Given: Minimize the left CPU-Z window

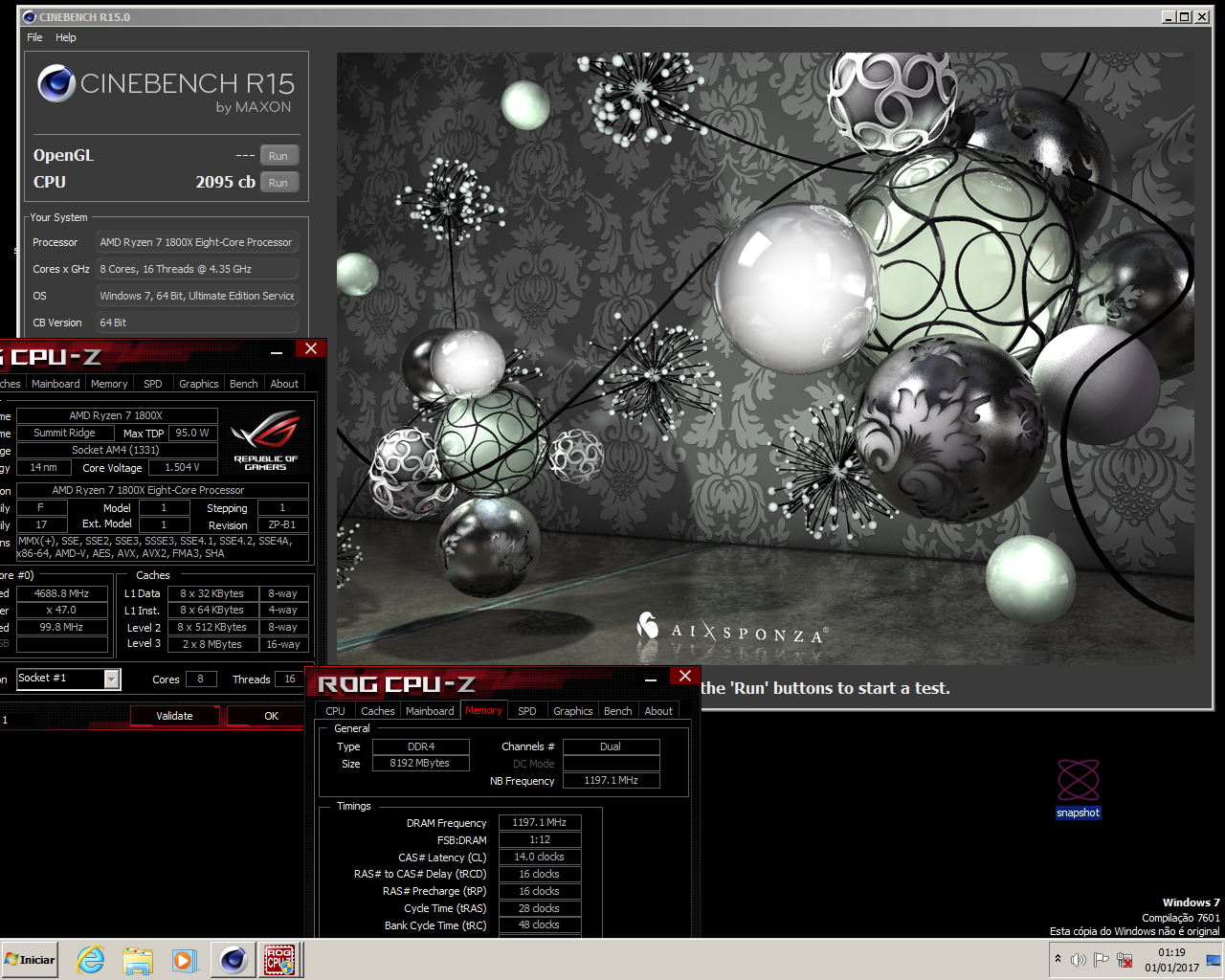Looking at the screenshot, I should click(x=277, y=352).
